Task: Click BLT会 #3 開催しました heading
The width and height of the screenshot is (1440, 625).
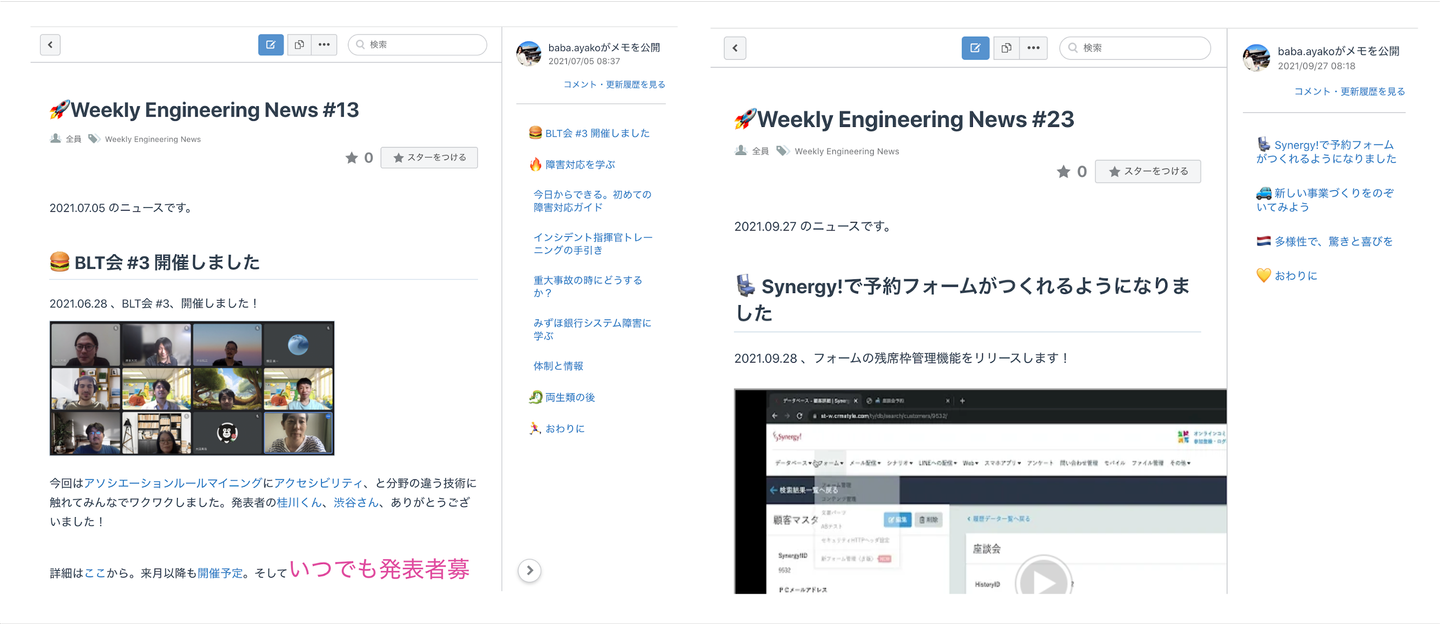Action: (155, 263)
